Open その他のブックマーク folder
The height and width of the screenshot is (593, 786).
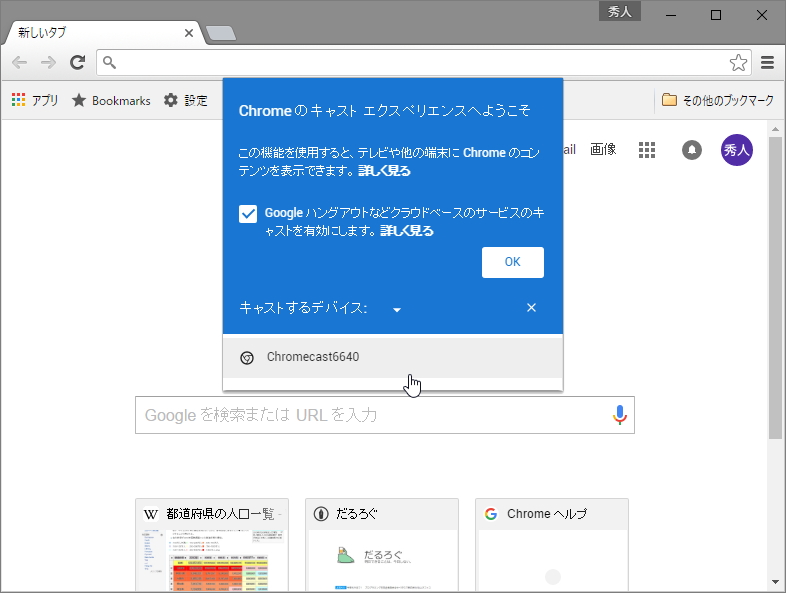(x=718, y=100)
